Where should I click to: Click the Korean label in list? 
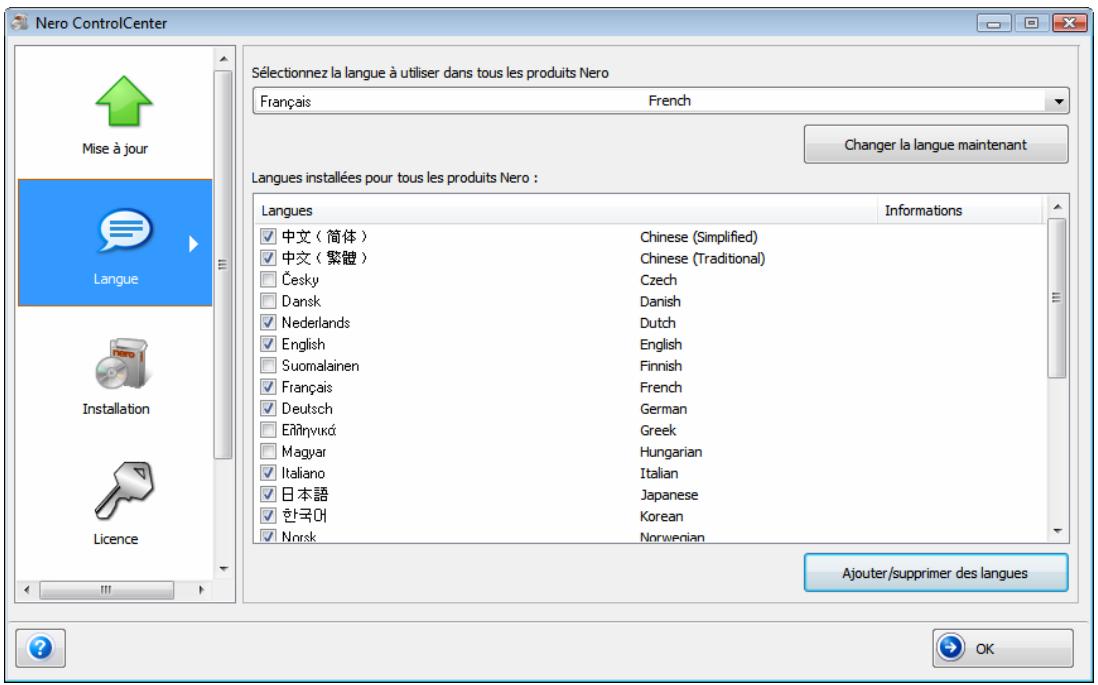pyautogui.click(x=661, y=516)
